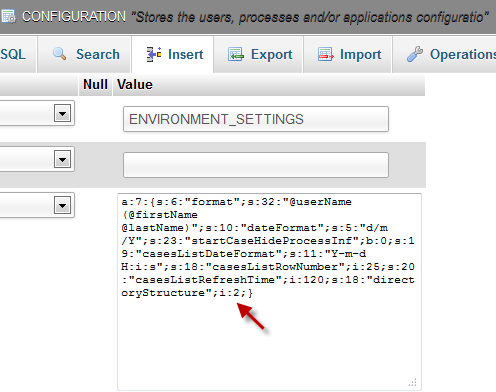Focus the ENVIRONMENT_SETTINGS value field

256,119
